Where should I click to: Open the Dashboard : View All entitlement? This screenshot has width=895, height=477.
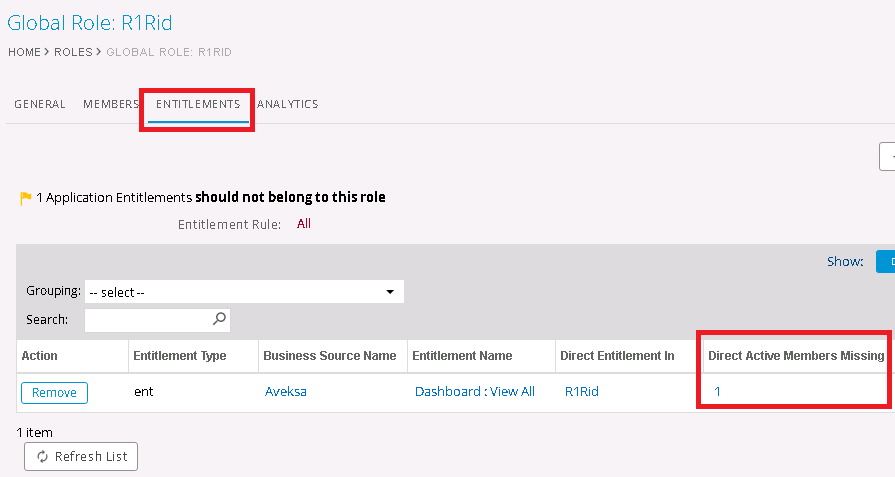tap(474, 392)
